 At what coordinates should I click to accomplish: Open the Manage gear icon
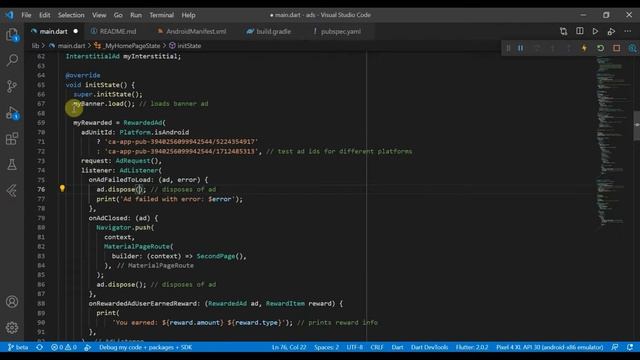12,327
